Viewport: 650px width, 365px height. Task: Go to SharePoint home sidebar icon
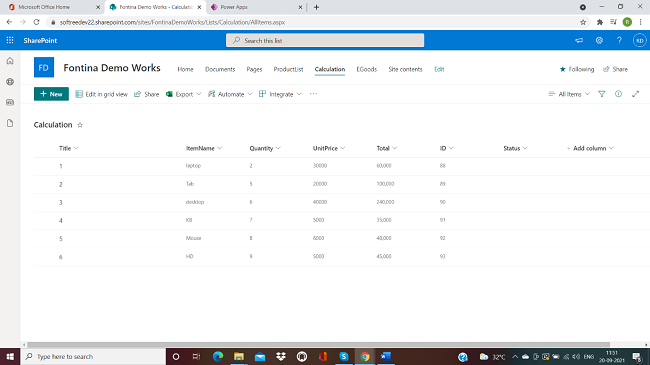[10, 61]
